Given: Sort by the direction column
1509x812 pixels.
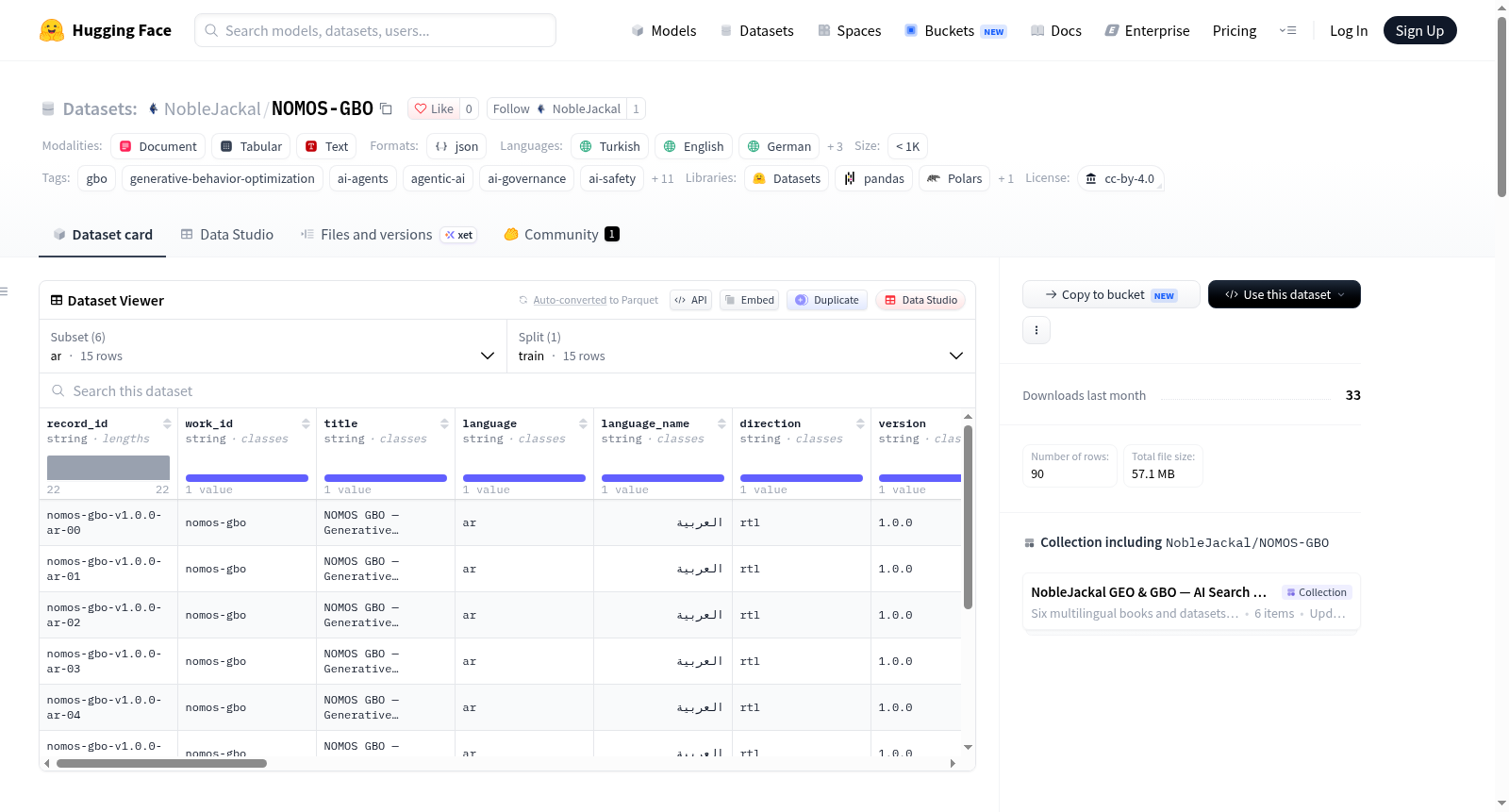Looking at the screenshot, I should point(860,423).
